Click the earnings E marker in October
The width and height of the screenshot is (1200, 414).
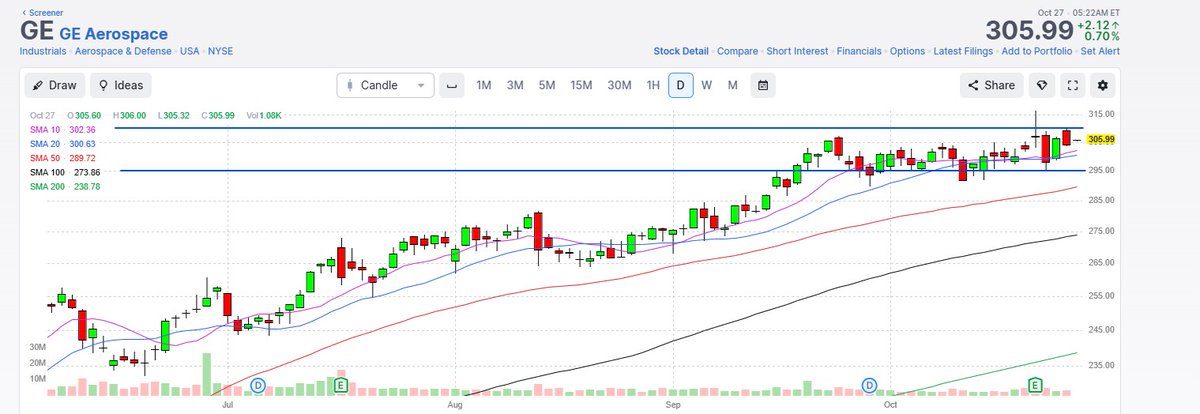(x=1036, y=385)
